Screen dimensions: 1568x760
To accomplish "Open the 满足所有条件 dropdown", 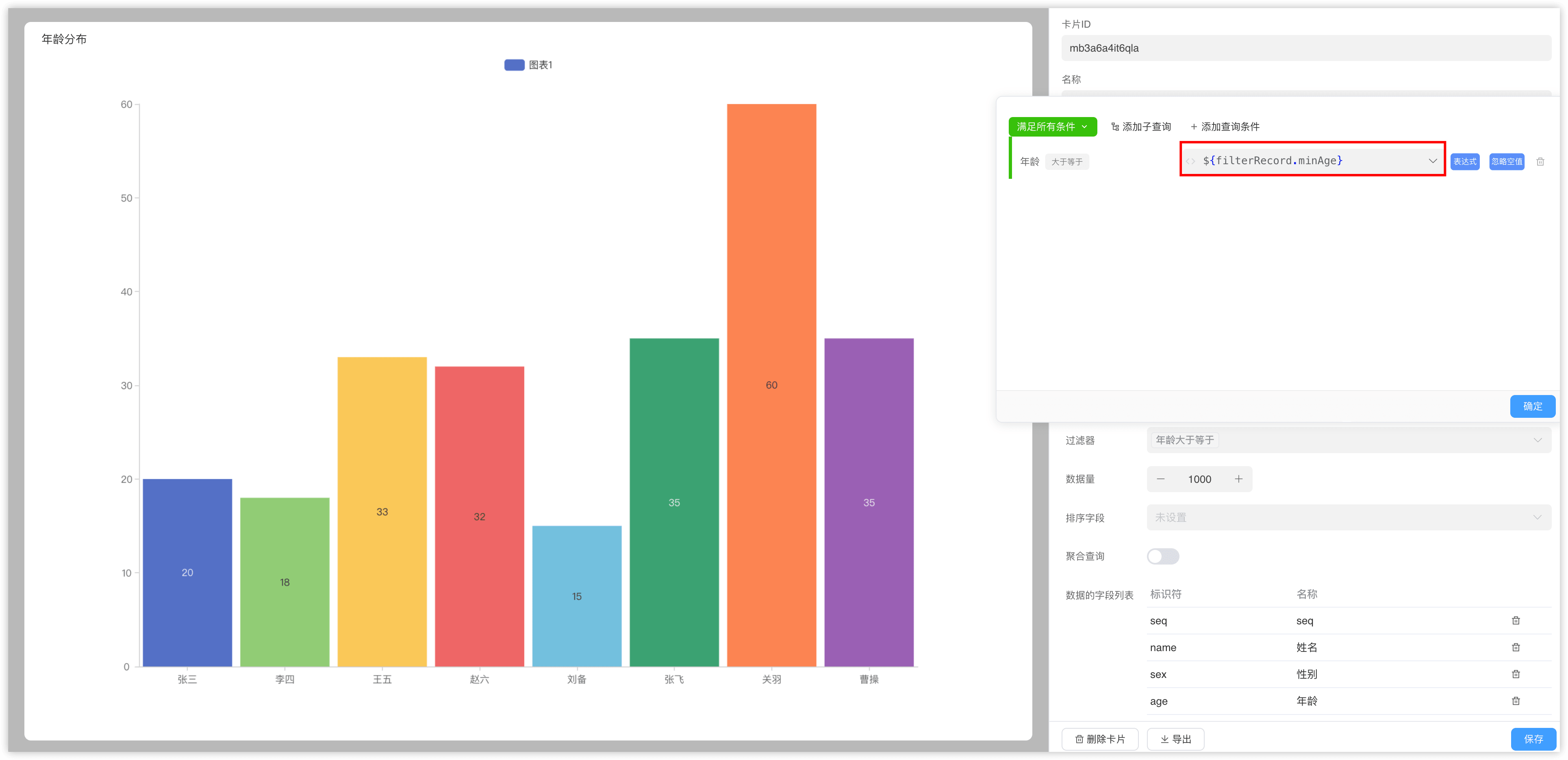I will point(1052,126).
